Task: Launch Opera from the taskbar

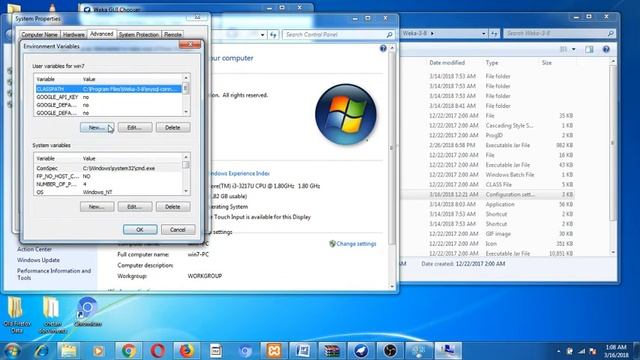Action: tap(158, 351)
